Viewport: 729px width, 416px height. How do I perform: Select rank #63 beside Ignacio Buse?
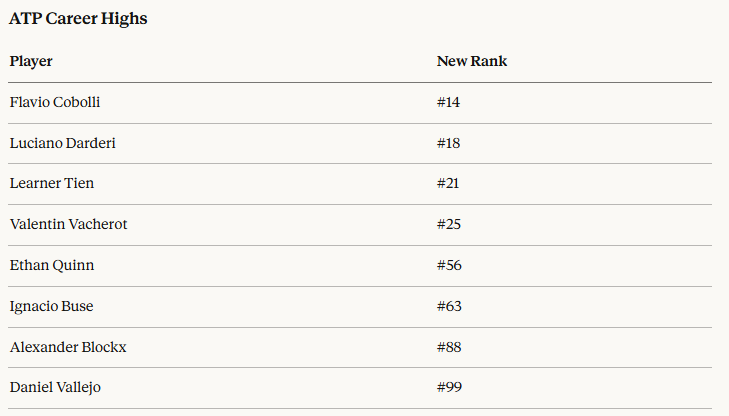coord(449,306)
